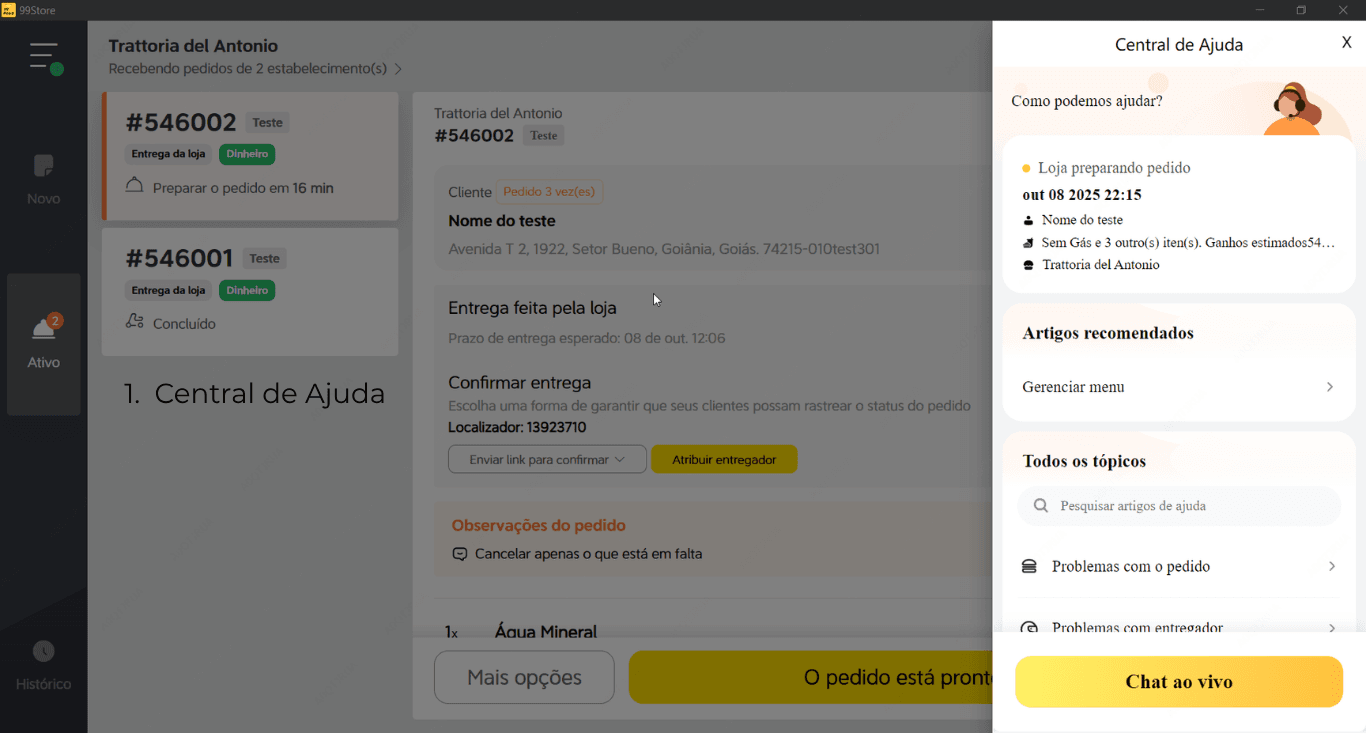Open Problemas com entregador topic
The image size is (1366, 734).
point(1178,627)
